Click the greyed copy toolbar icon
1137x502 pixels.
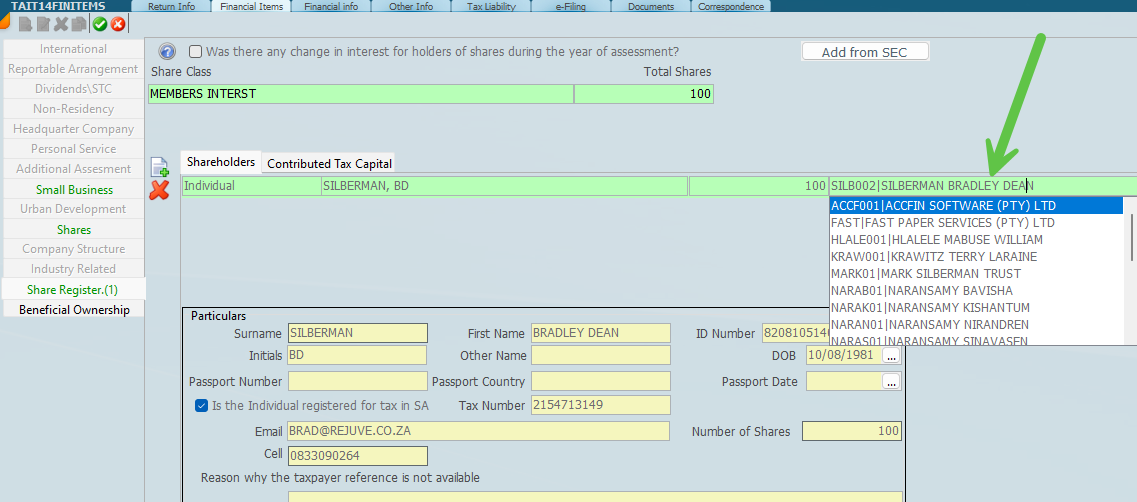click(x=79, y=24)
